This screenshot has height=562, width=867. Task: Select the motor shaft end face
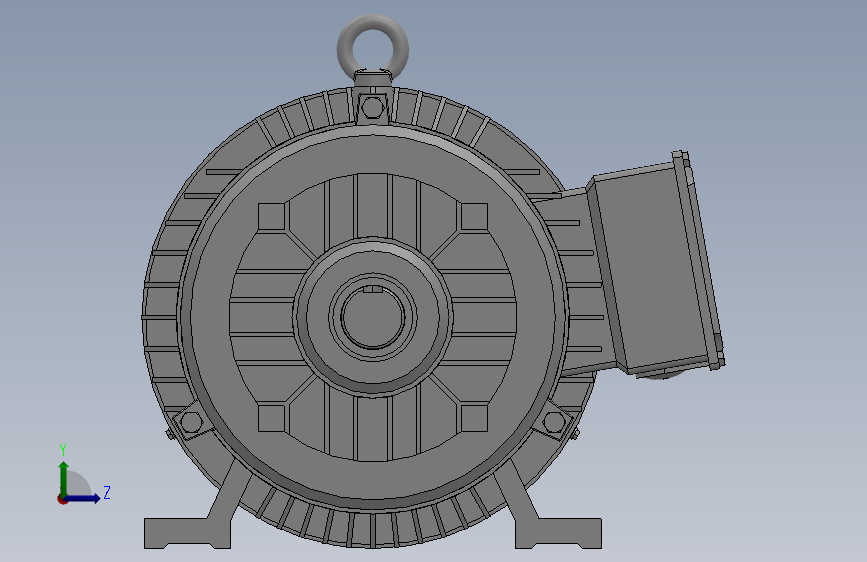coord(373,318)
